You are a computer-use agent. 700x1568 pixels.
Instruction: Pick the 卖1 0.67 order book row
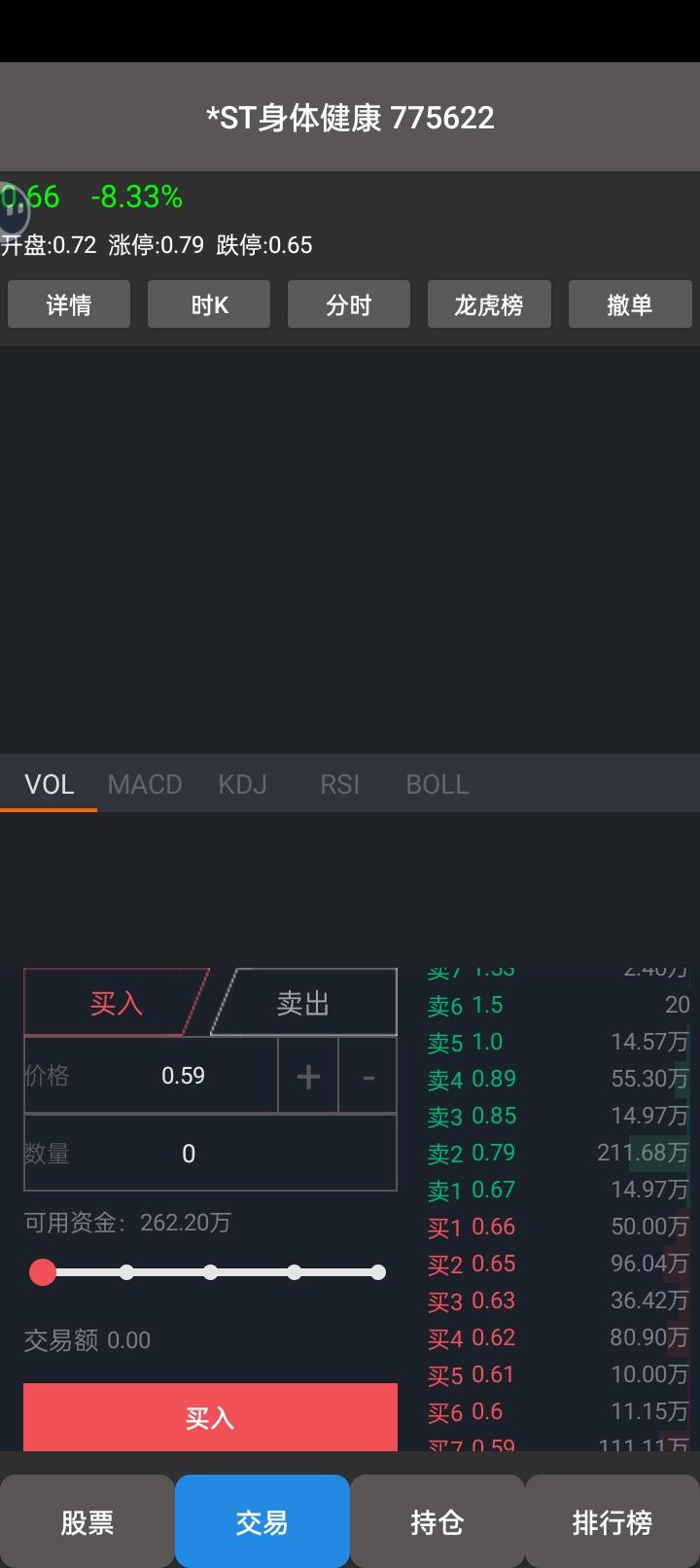point(558,1190)
